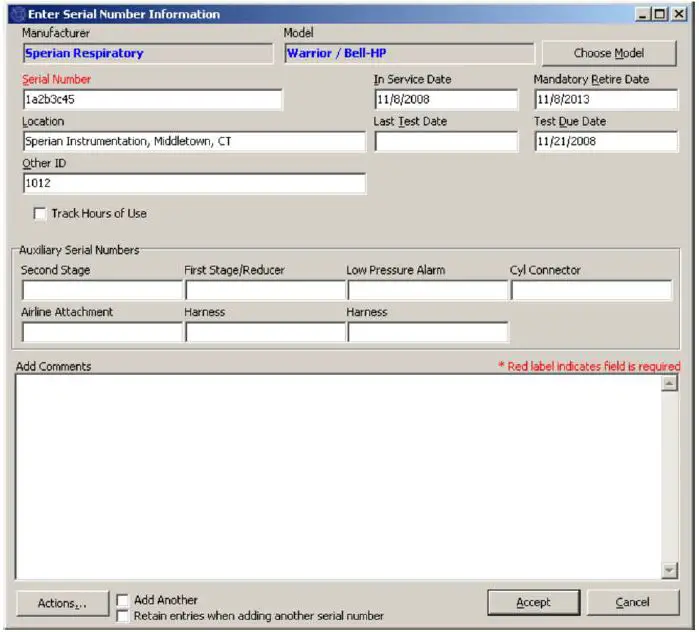
Task: Click the First Stage/Reducer serial field
Action: [x=265, y=290]
